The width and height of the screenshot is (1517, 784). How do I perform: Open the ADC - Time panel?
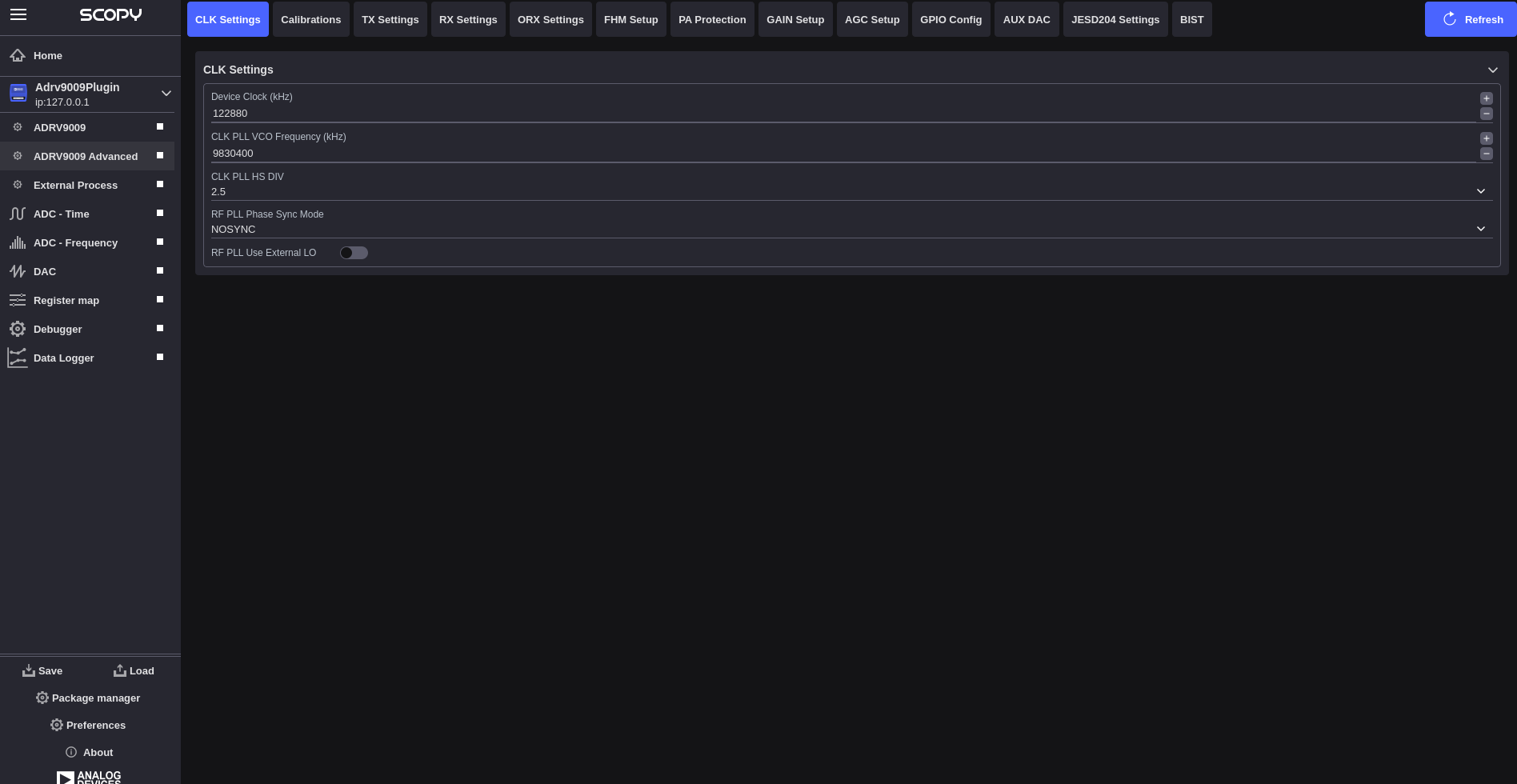tap(61, 214)
